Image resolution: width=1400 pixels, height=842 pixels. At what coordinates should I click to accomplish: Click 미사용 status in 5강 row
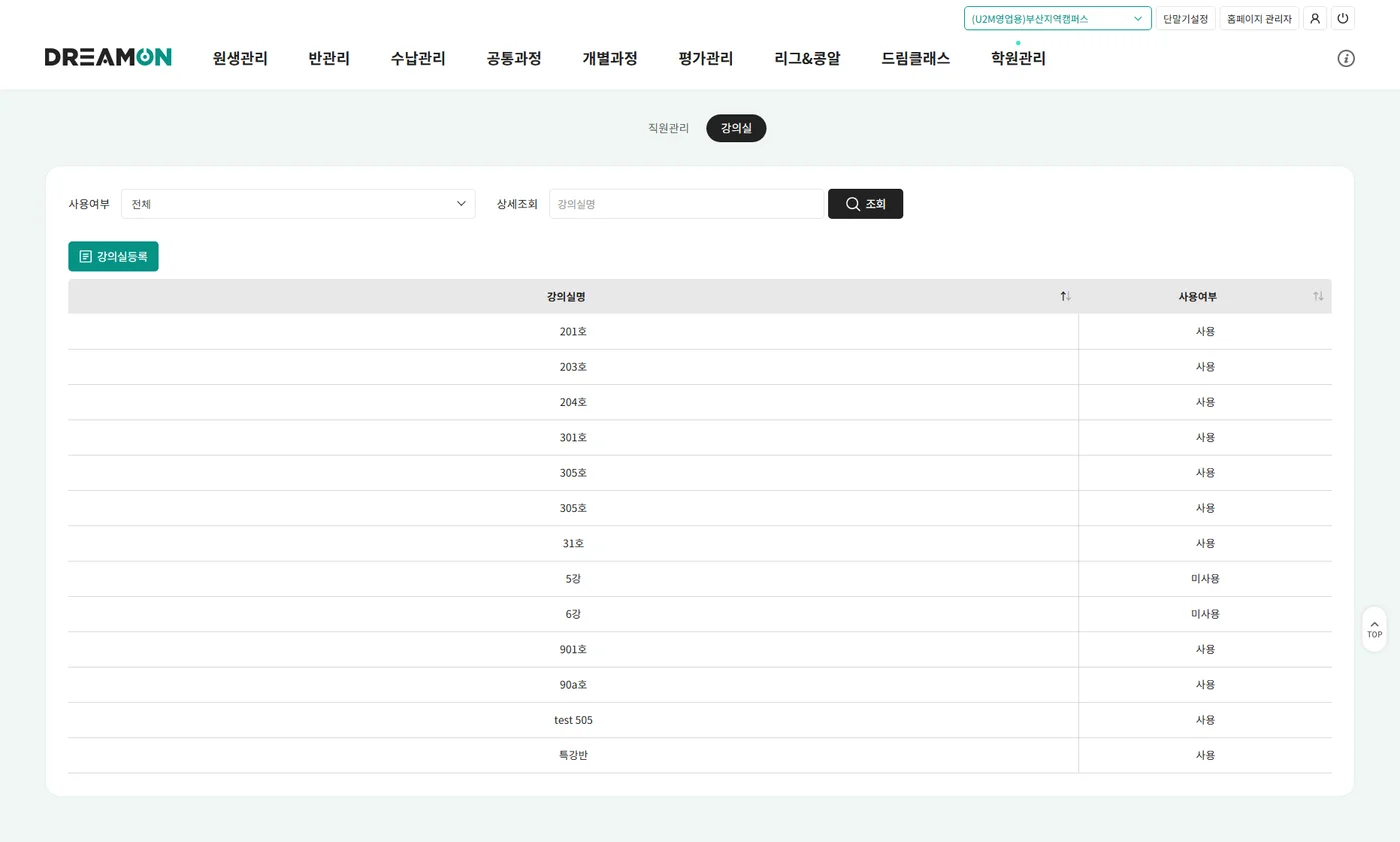click(x=1205, y=579)
